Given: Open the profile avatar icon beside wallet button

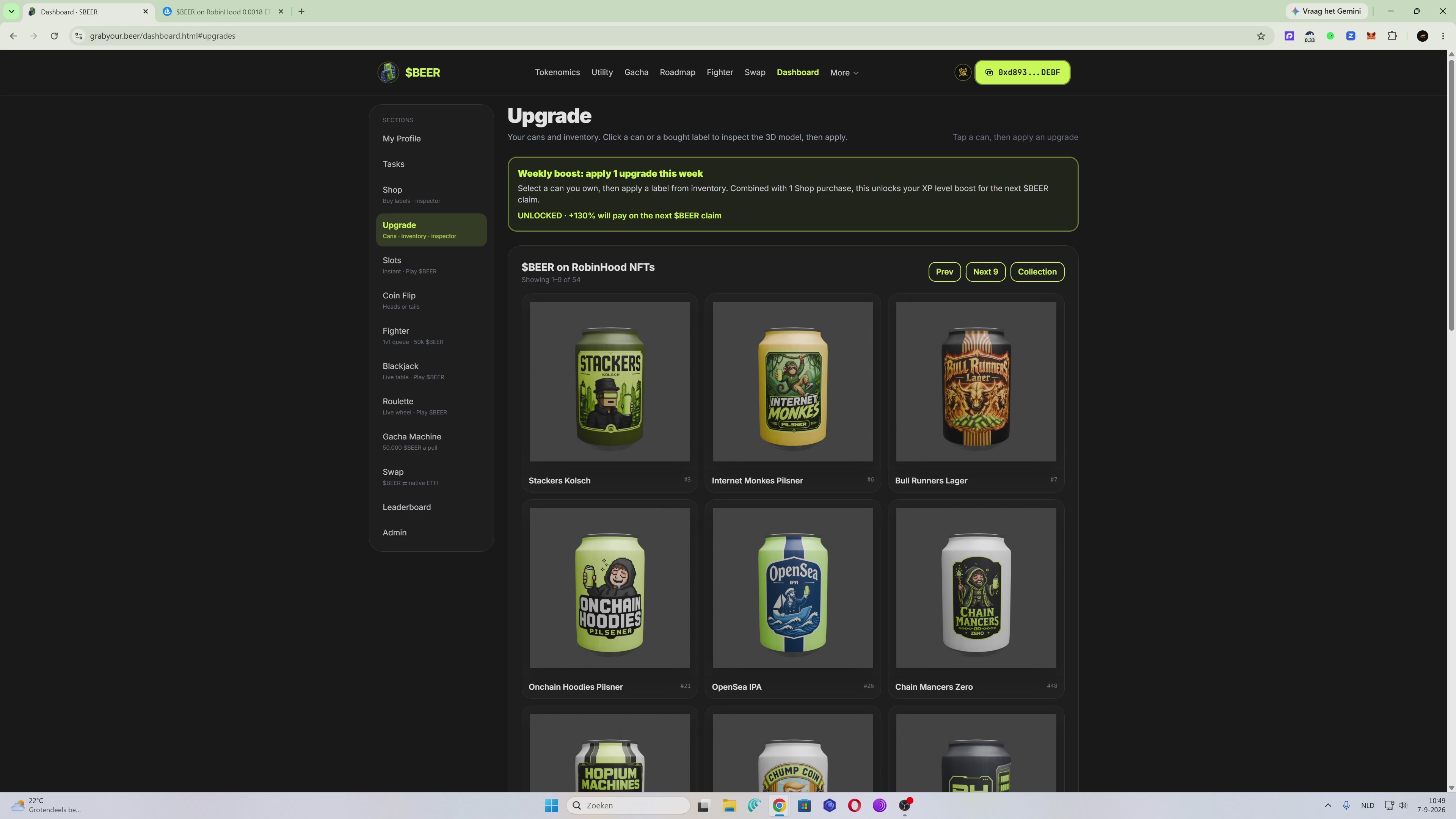Looking at the screenshot, I should coord(963,72).
